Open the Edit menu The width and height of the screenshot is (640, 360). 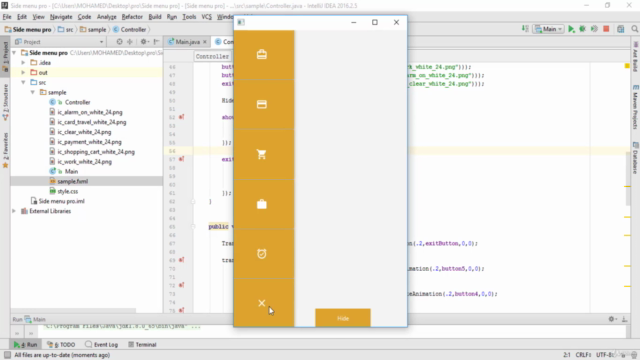pyautogui.click(x=22, y=17)
